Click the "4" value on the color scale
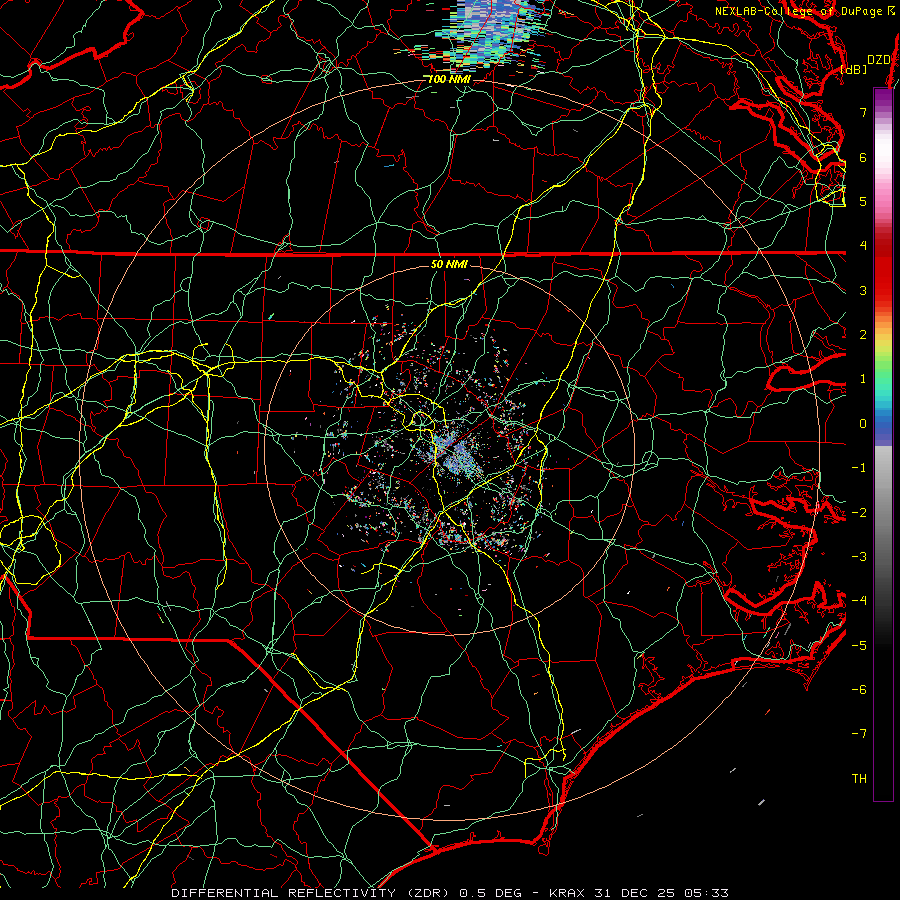The width and height of the screenshot is (900, 900). (863, 246)
